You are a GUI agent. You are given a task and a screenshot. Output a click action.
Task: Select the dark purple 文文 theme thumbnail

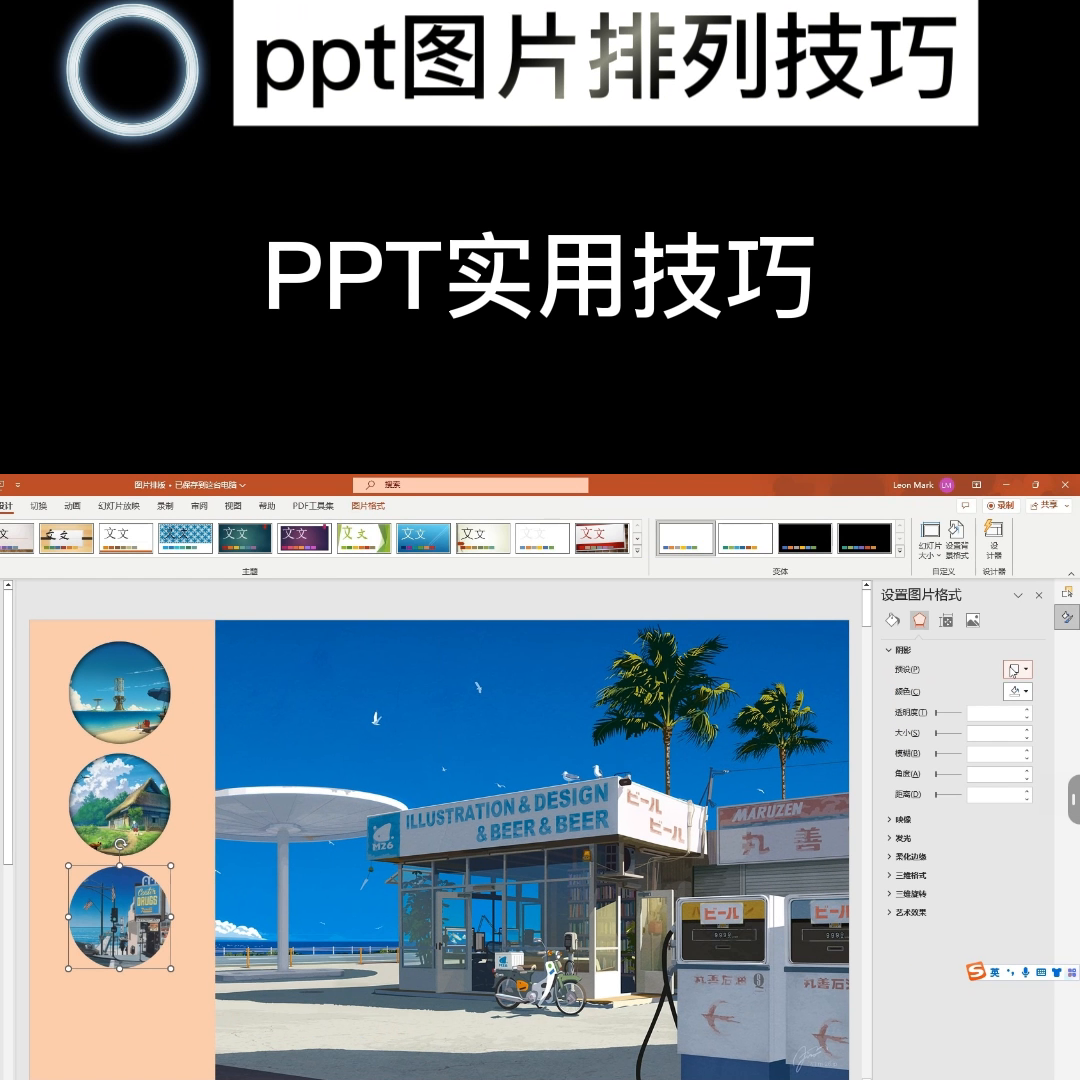coord(304,538)
